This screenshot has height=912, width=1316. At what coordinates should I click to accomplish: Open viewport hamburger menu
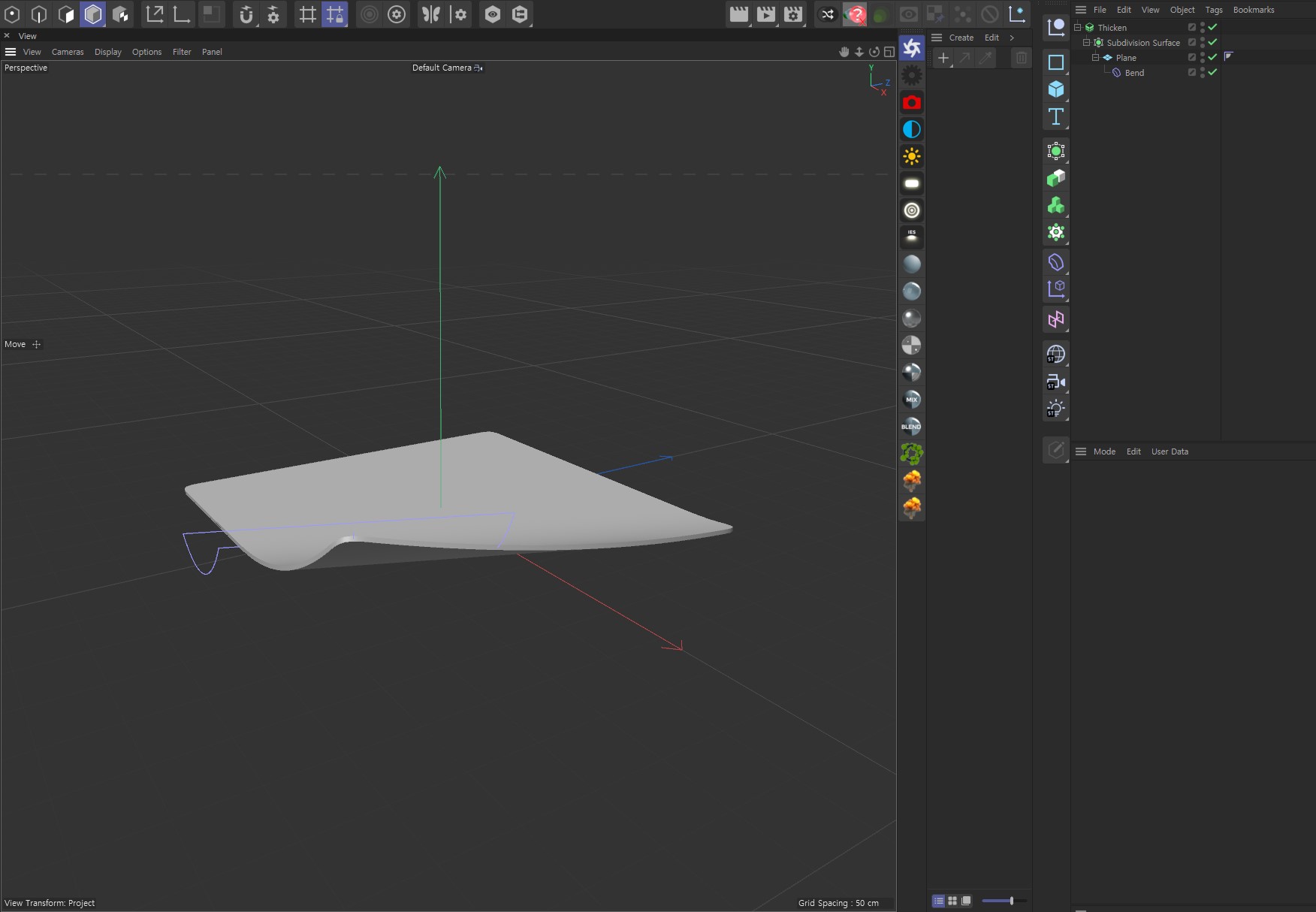pos(11,52)
